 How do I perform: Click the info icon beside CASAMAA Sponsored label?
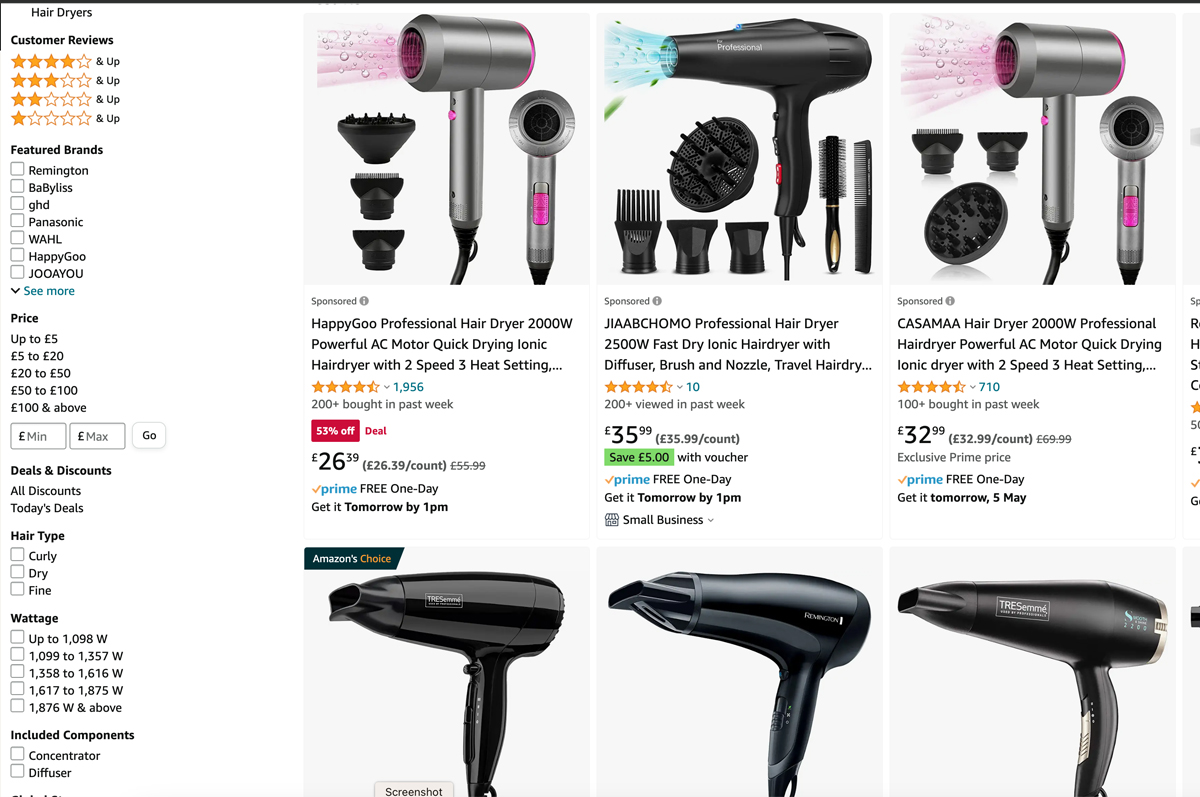[950, 301]
